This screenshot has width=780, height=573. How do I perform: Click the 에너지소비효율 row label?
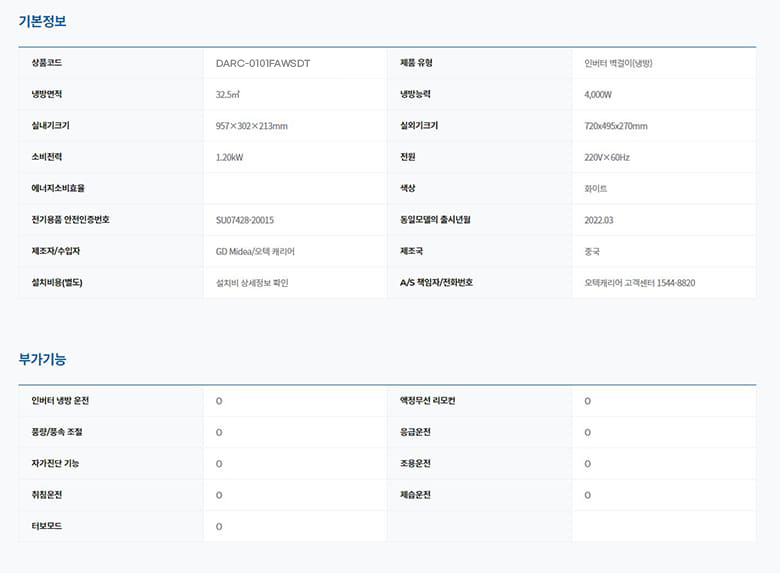tap(58, 189)
